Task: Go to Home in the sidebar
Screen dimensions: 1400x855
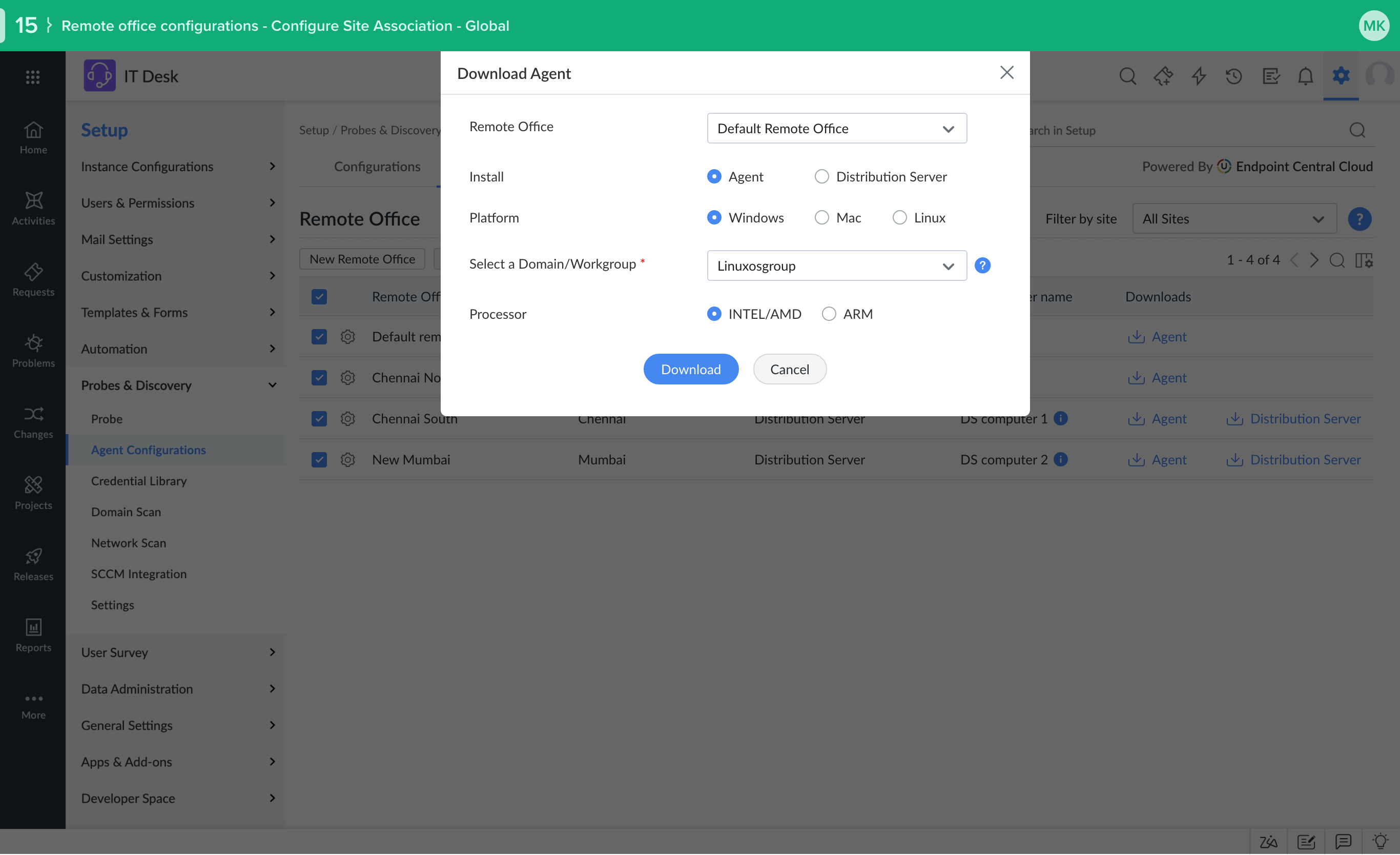Action: click(33, 138)
